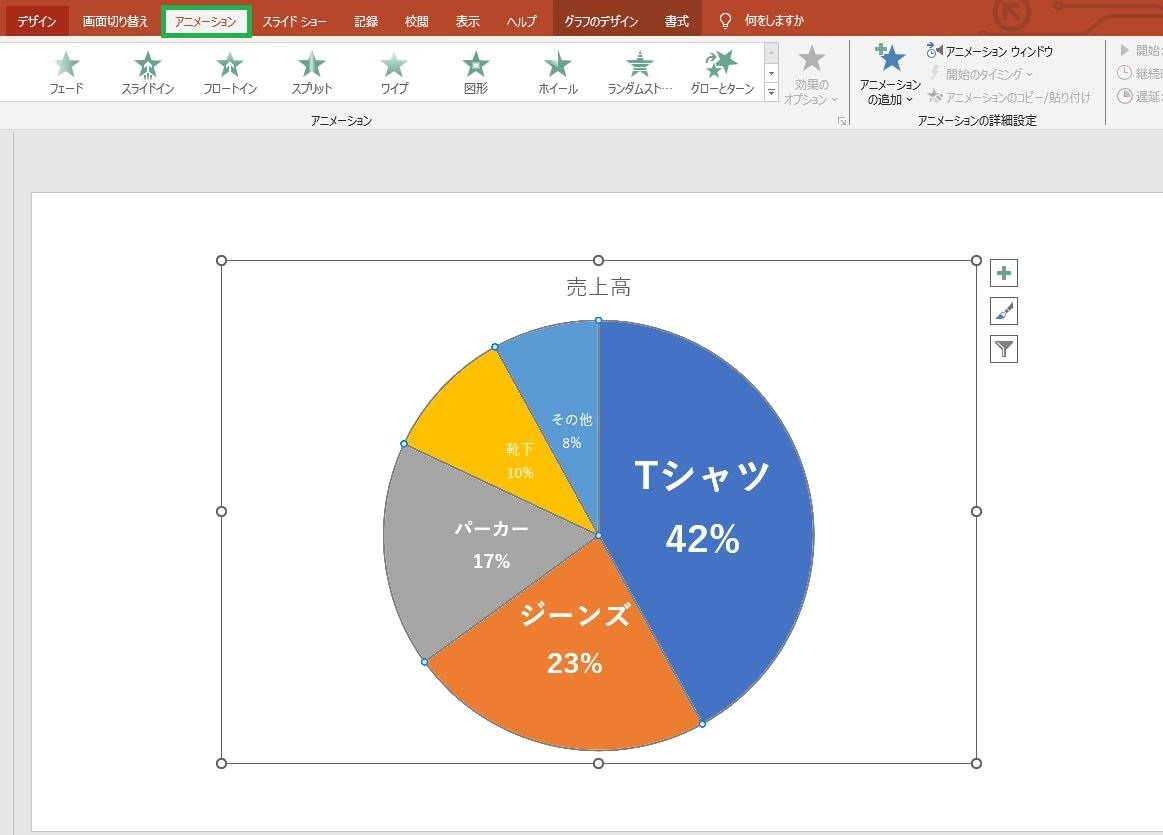This screenshot has height=835, width=1163.
Task: Open the 表示 tab
Action: pos(467,22)
